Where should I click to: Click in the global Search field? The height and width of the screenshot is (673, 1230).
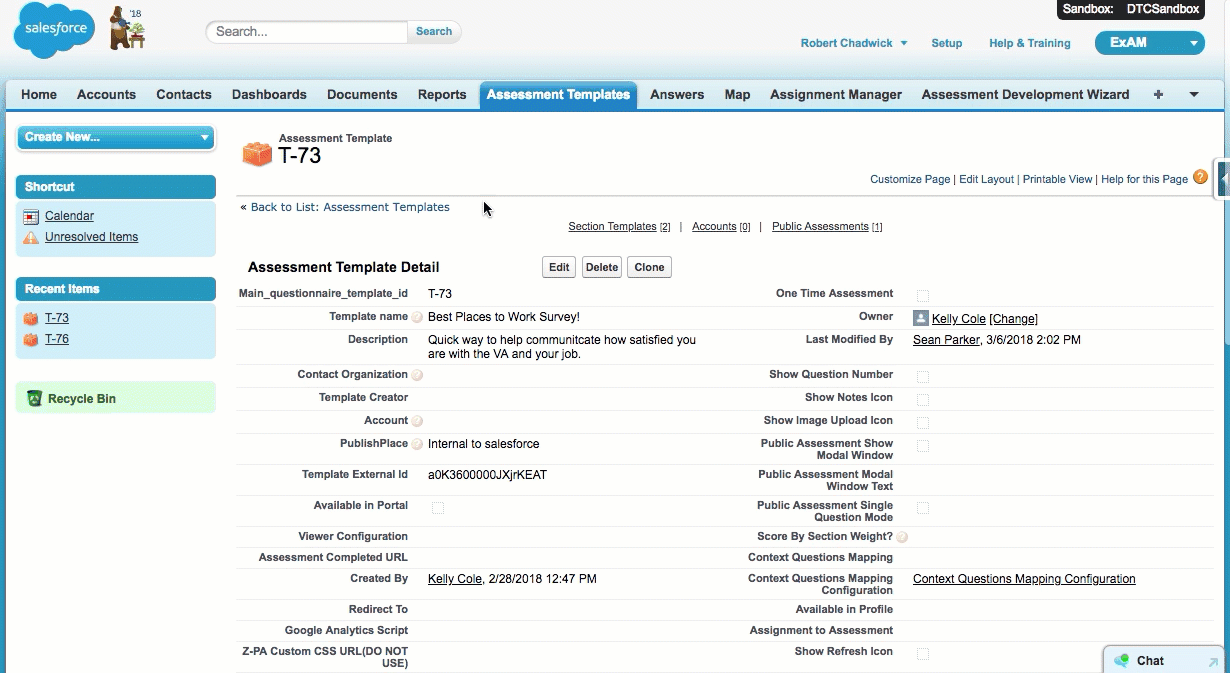coord(308,31)
